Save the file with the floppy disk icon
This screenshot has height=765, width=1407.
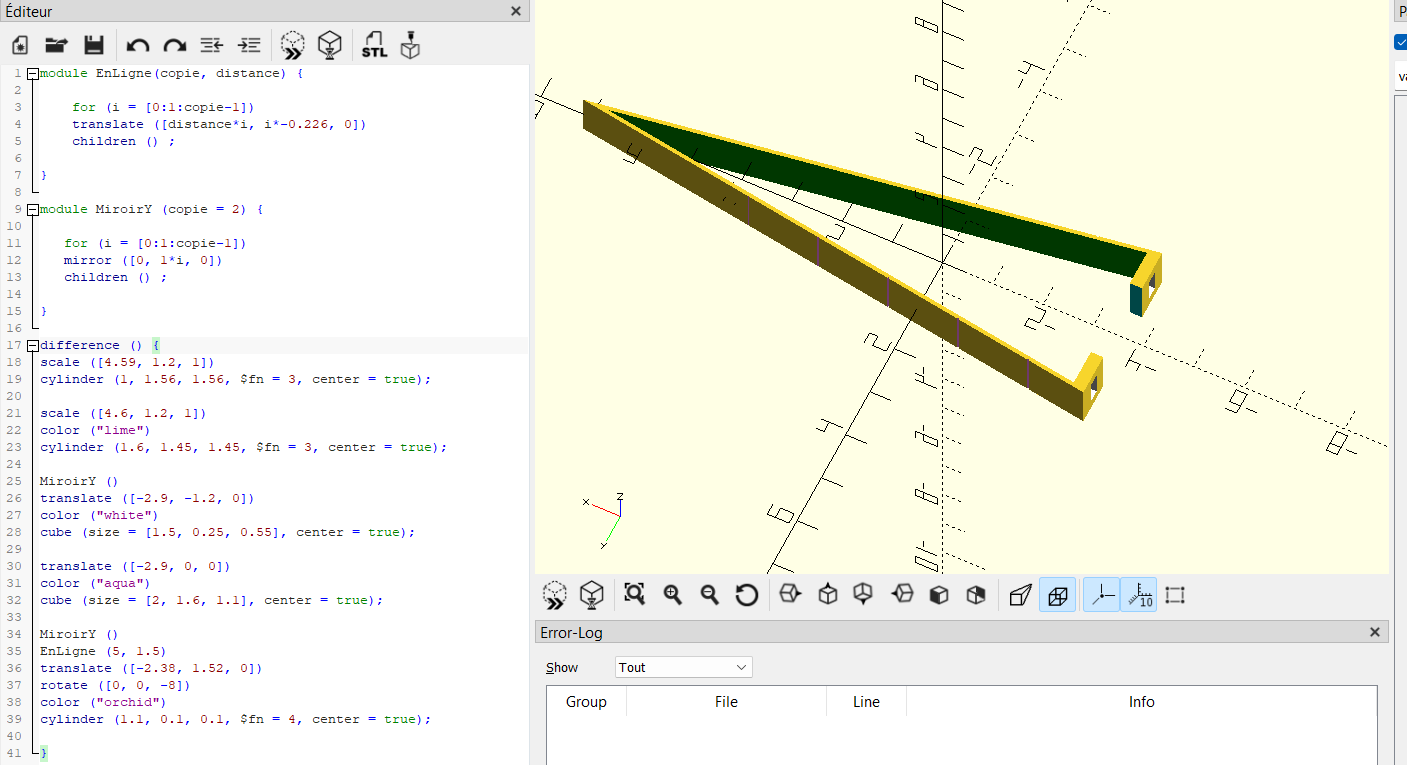click(94, 45)
